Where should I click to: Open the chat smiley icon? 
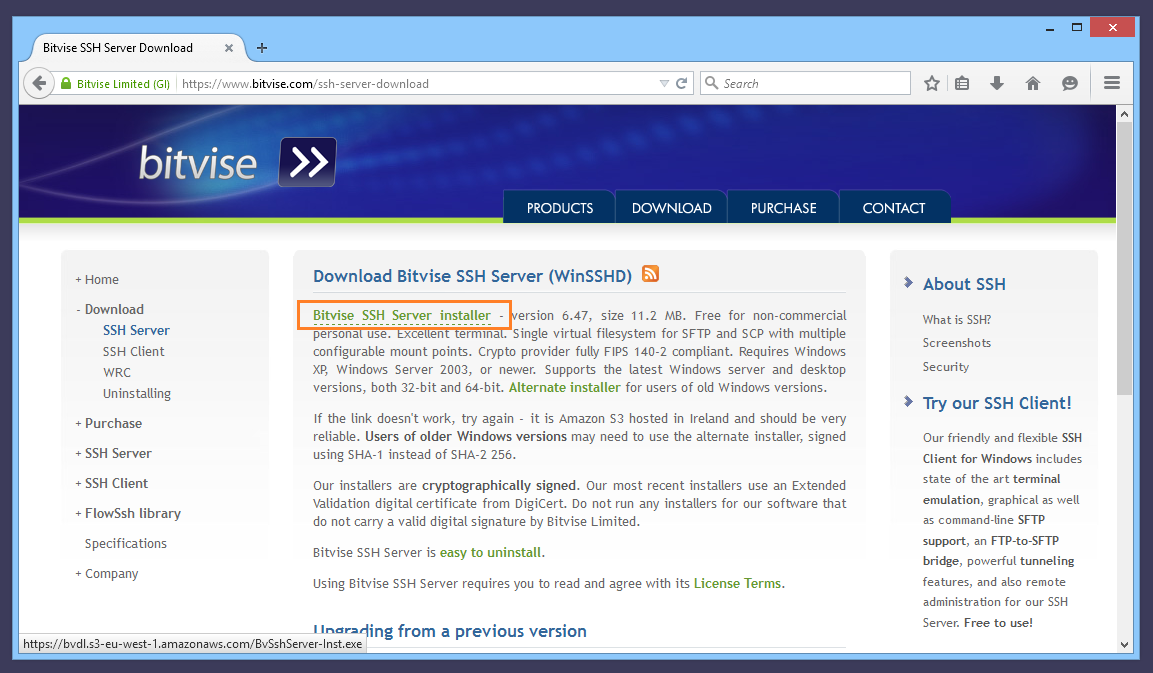pos(1069,83)
